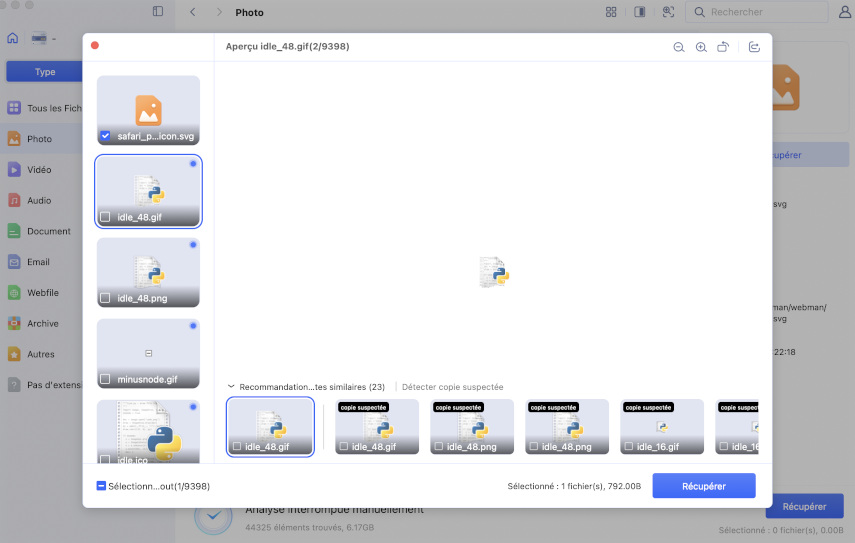Check the idle_16.gif recommendation checkbox
The image size is (855, 543).
pyautogui.click(x=629, y=447)
